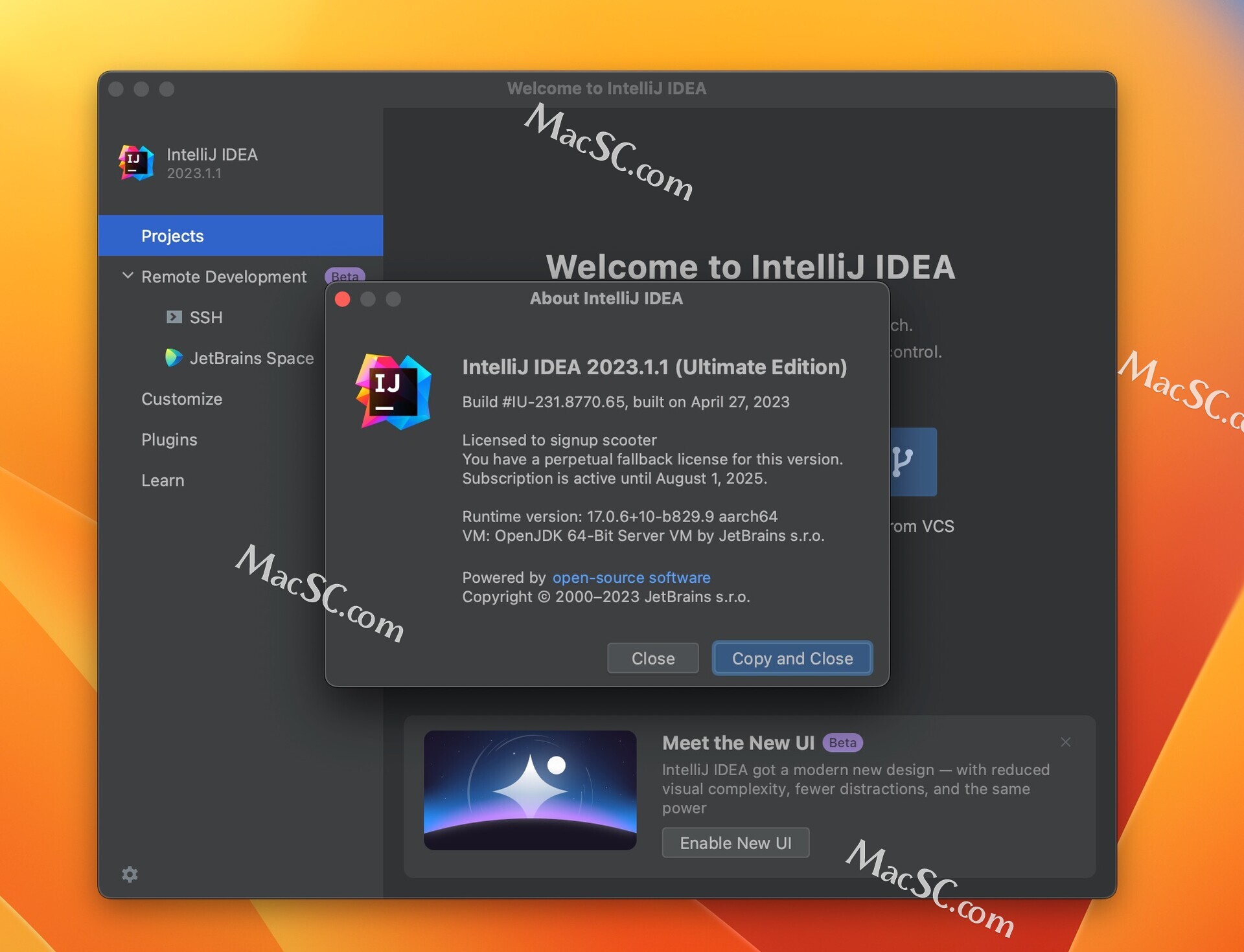The height and width of the screenshot is (952, 1244).
Task: Click Copy and Close button
Action: [792, 658]
